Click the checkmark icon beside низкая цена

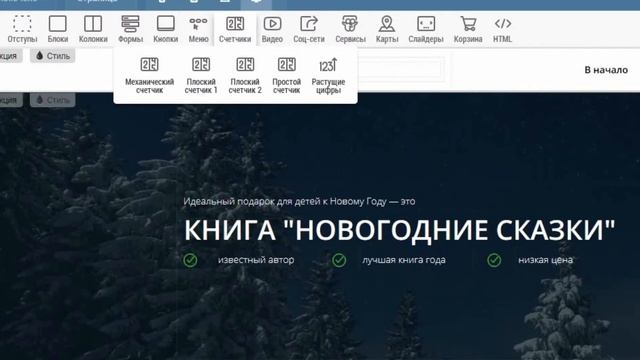coord(494,260)
